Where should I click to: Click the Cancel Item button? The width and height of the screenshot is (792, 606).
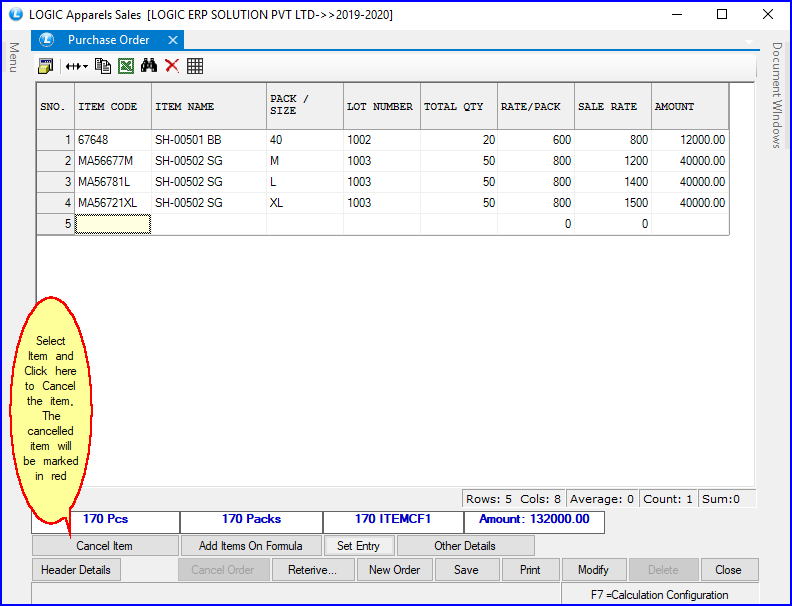coord(105,546)
